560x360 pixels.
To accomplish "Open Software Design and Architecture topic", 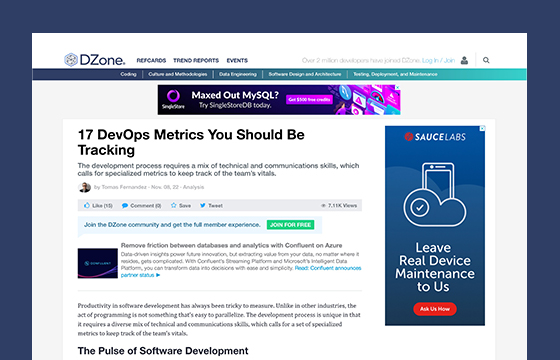I will click(x=305, y=74).
